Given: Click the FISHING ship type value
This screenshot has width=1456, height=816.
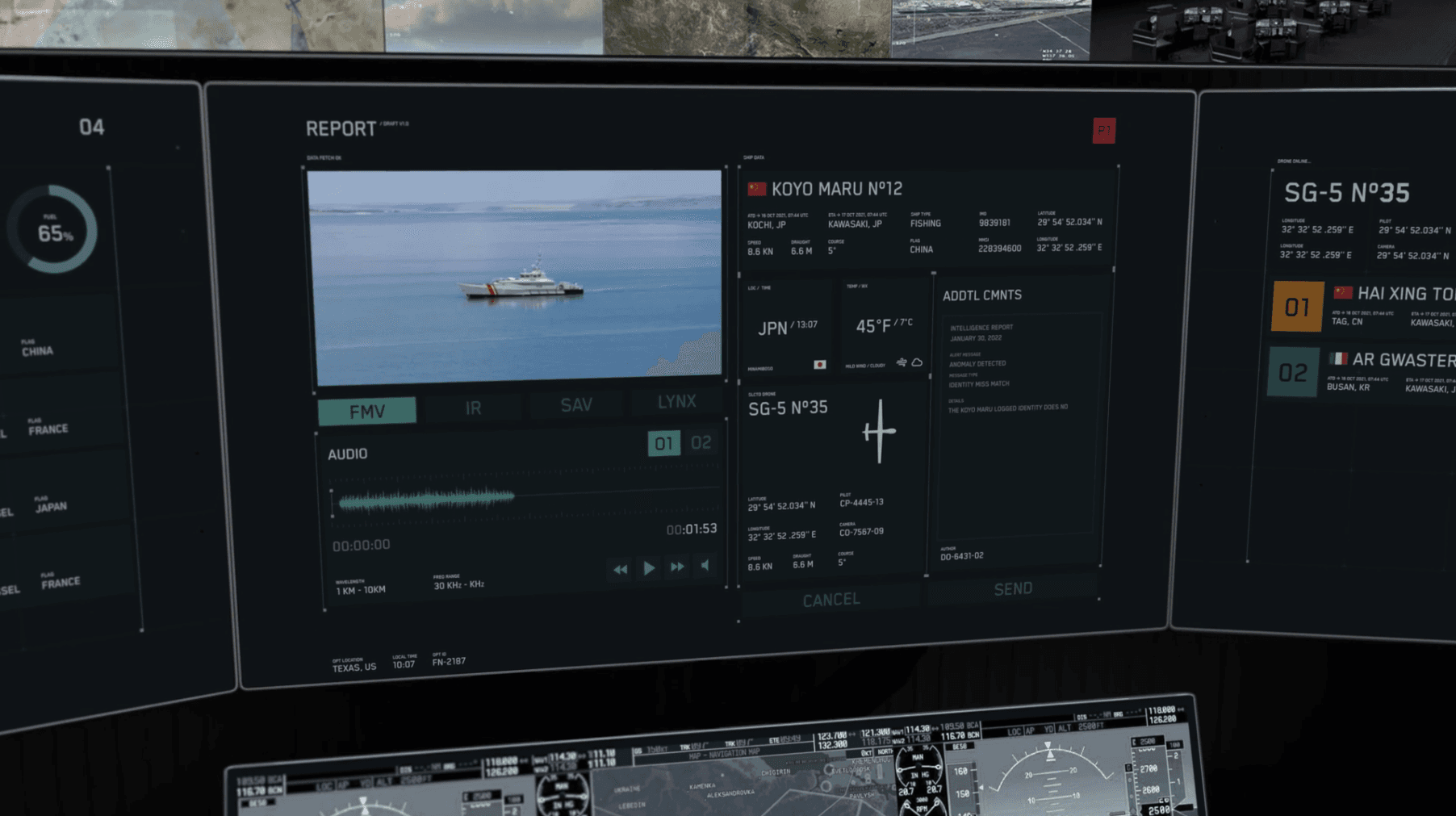Looking at the screenshot, I should tap(926, 224).
